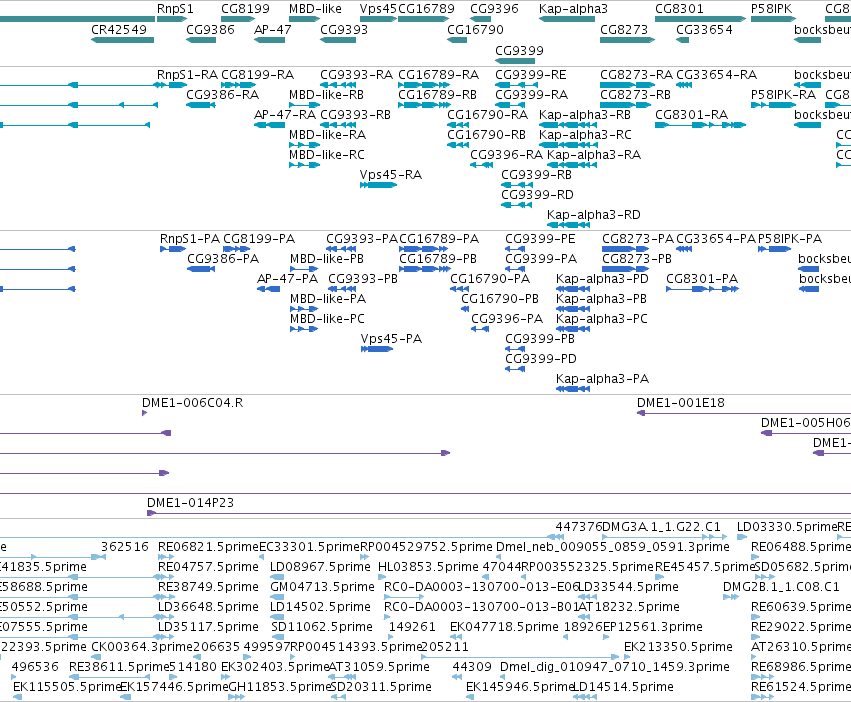Click the Kap-alpha3-RD transcript label
This screenshot has height=702, width=851.
pos(594,215)
